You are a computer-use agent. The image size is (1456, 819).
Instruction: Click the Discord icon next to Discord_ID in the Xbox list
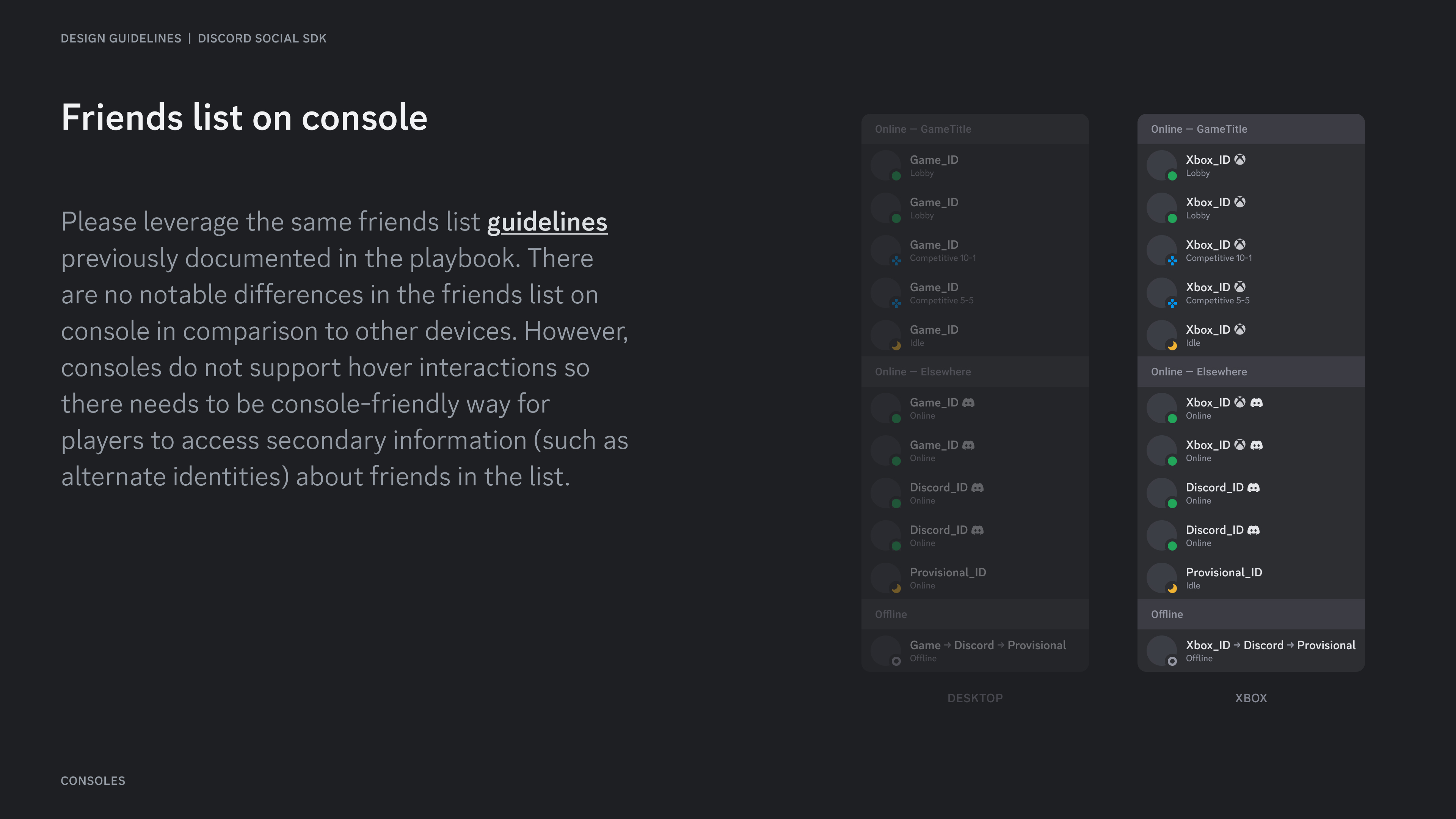point(1254,487)
